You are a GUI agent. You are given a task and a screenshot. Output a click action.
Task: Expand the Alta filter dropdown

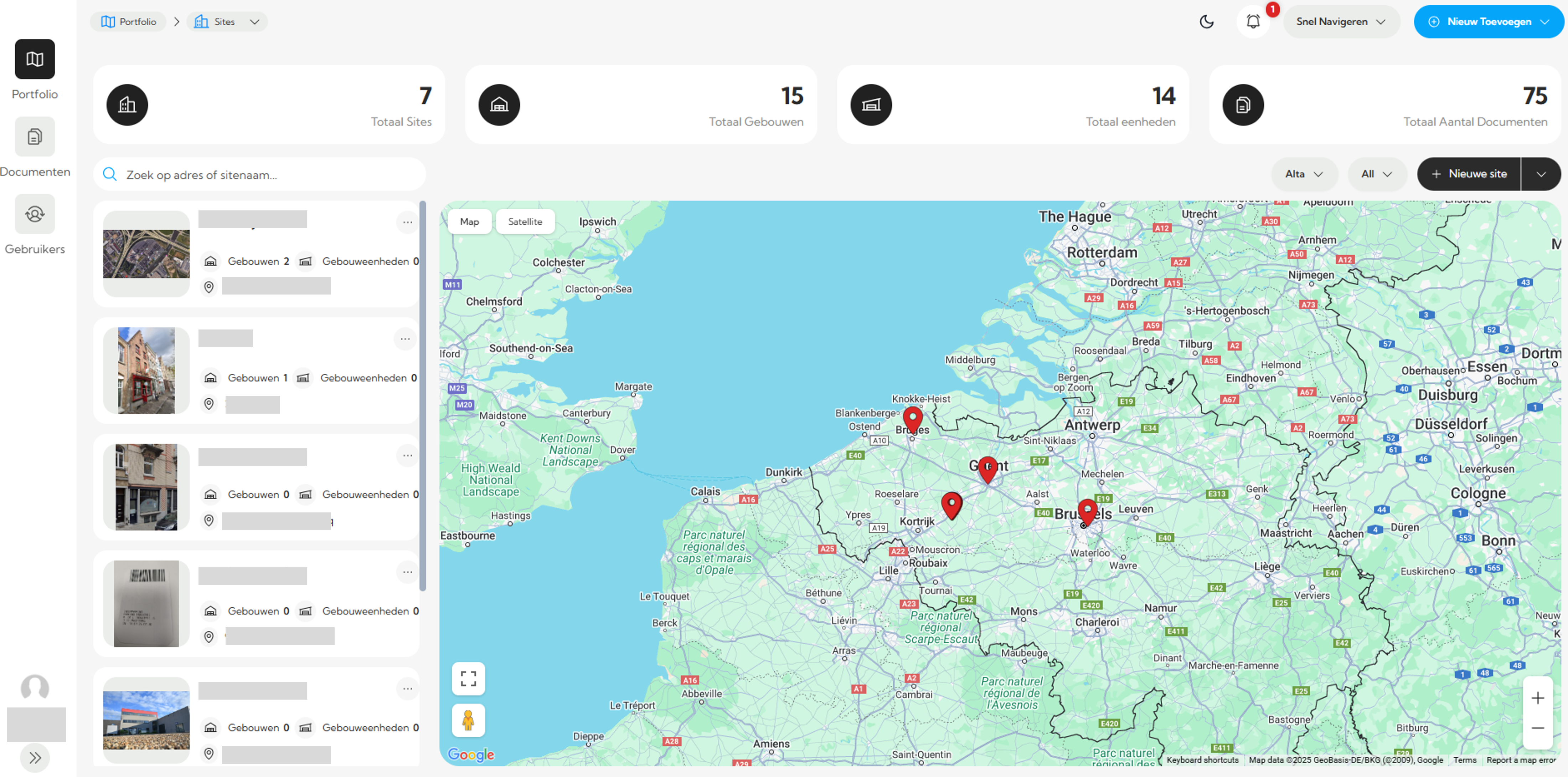1304,174
